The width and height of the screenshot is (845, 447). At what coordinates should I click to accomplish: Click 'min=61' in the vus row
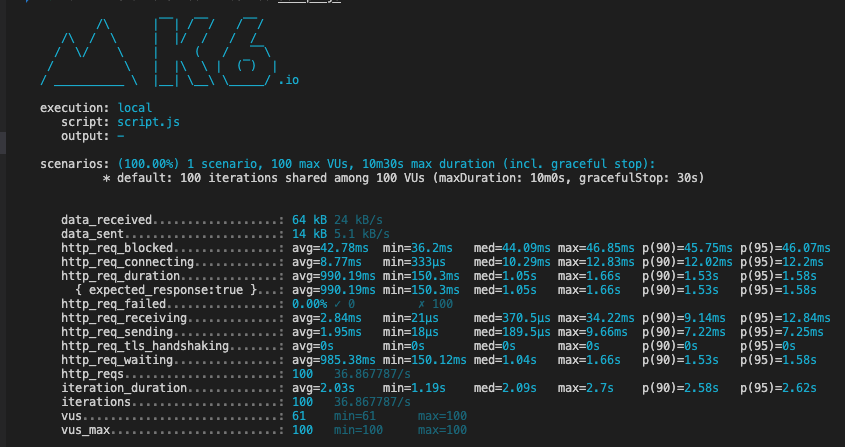point(355,416)
